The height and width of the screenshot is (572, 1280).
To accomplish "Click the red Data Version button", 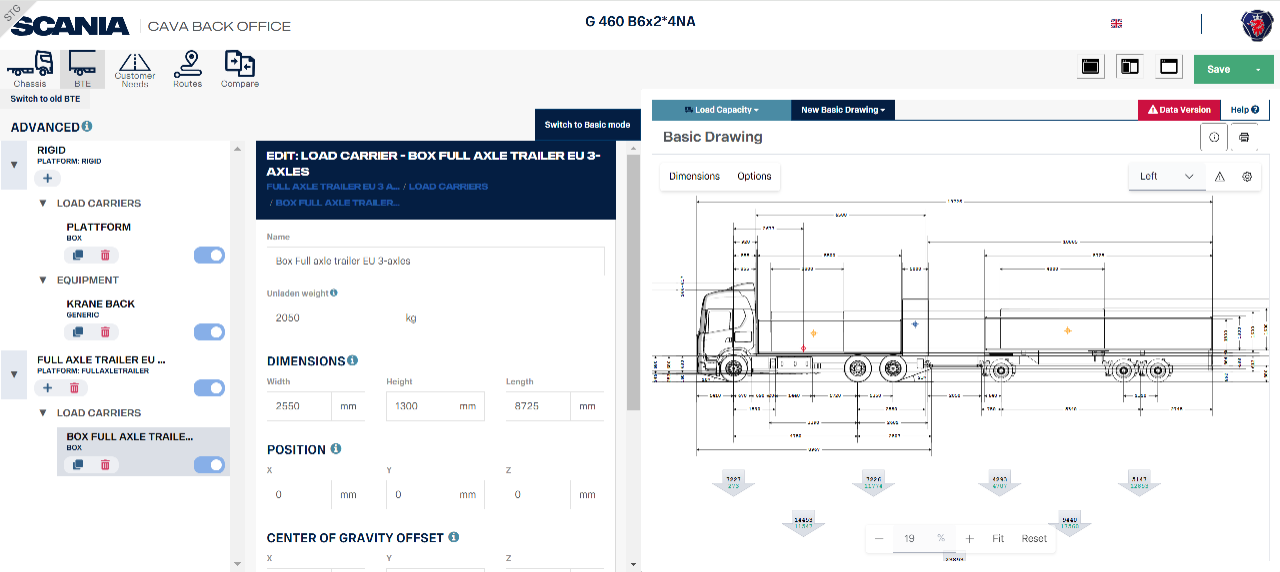I will click(1179, 110).
